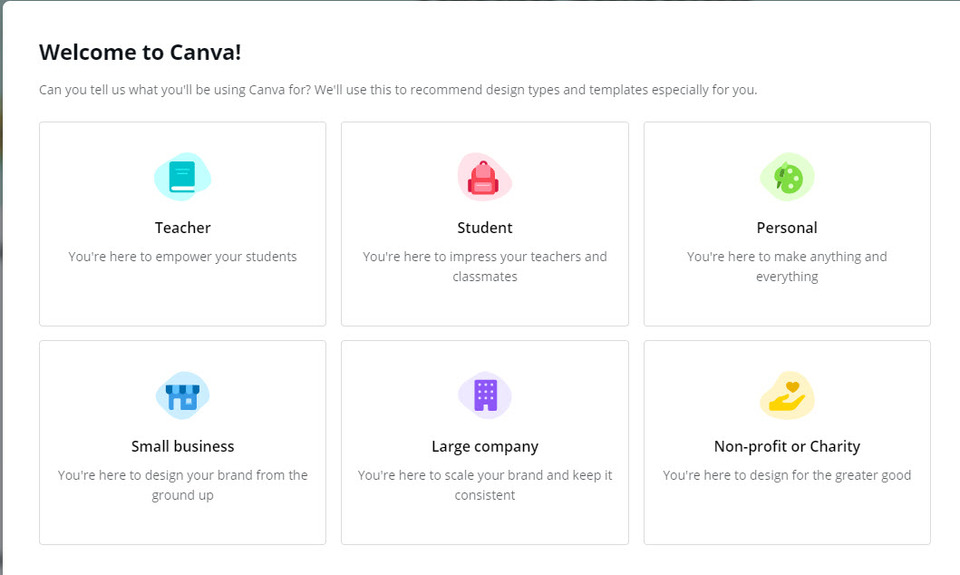Click the red backpack Student icon
Image resolution: width=960 pixels, height=575 pixels.
tap(484, 177)
